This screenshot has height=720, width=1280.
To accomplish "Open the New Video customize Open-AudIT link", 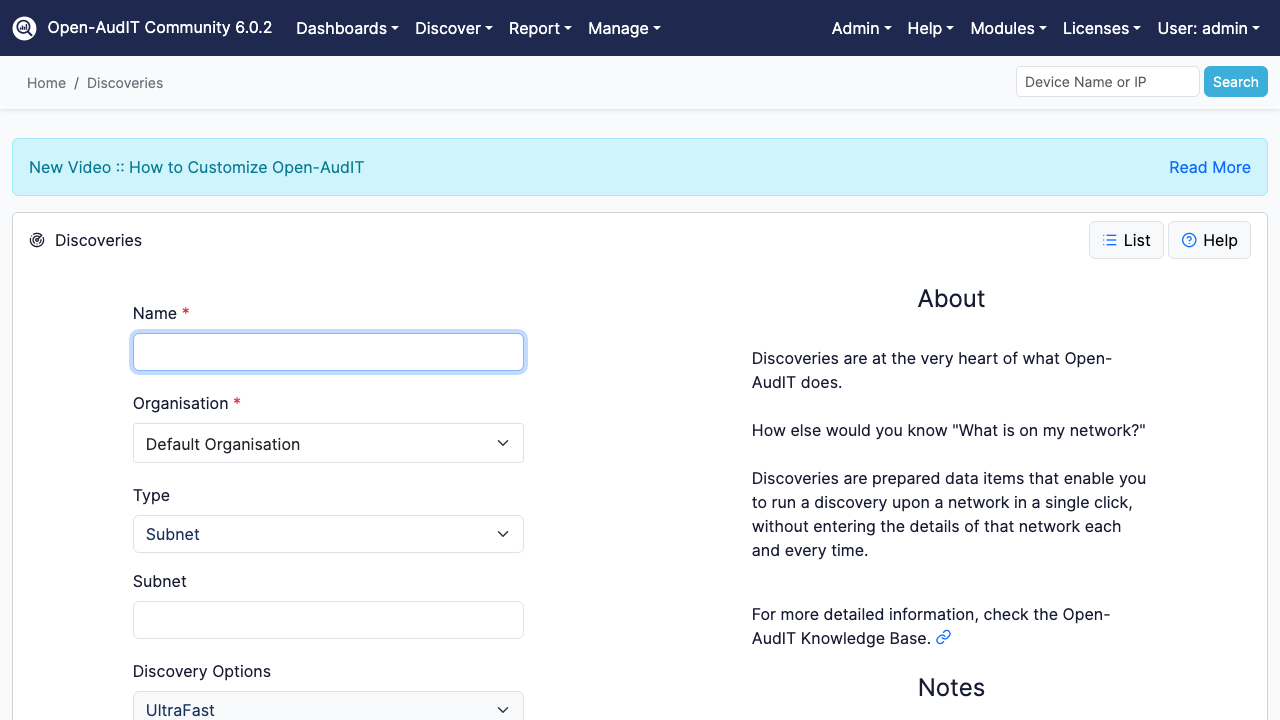I will (196, 167).
